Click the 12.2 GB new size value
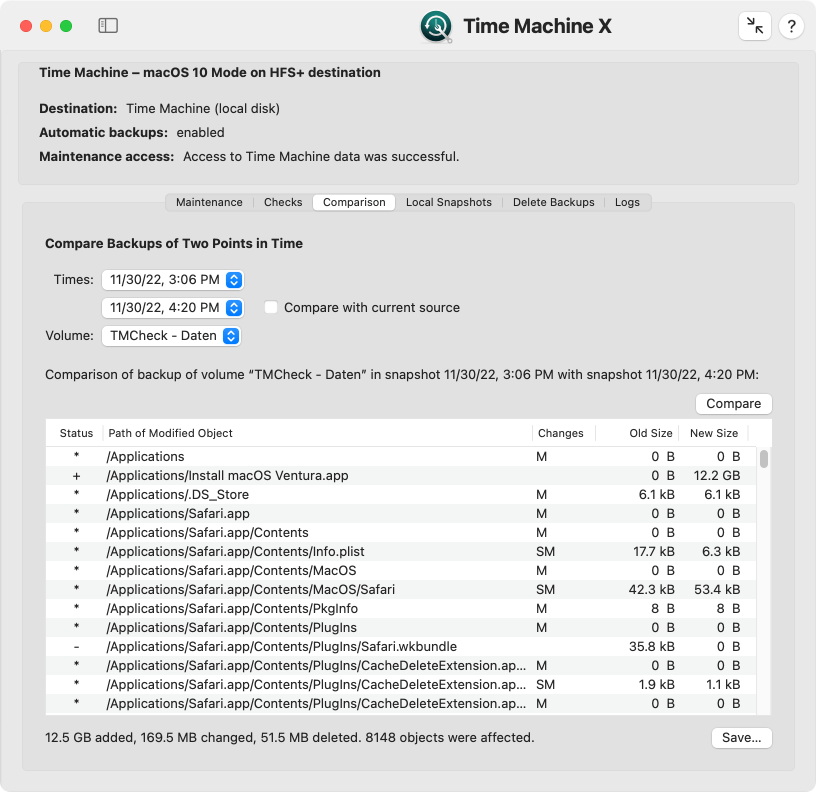The height and width of the screenshot is (792, 816). (717, 476)
